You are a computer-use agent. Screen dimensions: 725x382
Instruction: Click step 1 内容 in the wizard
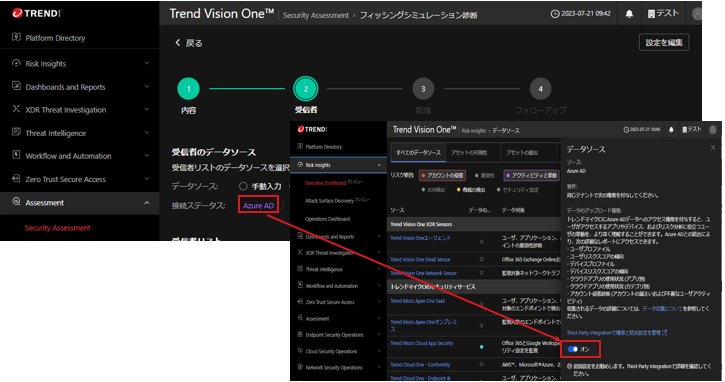[x=188, y=89]
